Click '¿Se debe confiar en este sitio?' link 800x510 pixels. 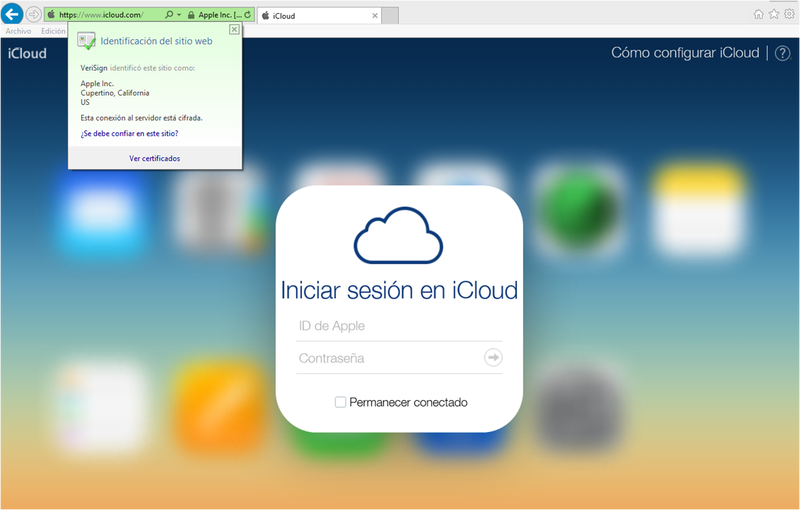[x=129, y=134]
